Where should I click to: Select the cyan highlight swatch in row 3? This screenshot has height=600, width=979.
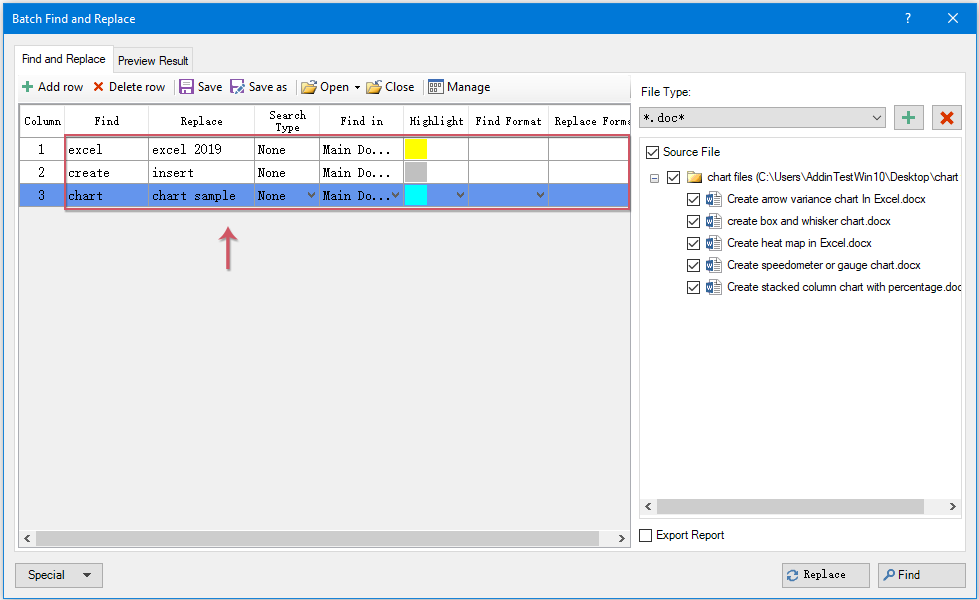pyautogui.click(x=416, y=195)
